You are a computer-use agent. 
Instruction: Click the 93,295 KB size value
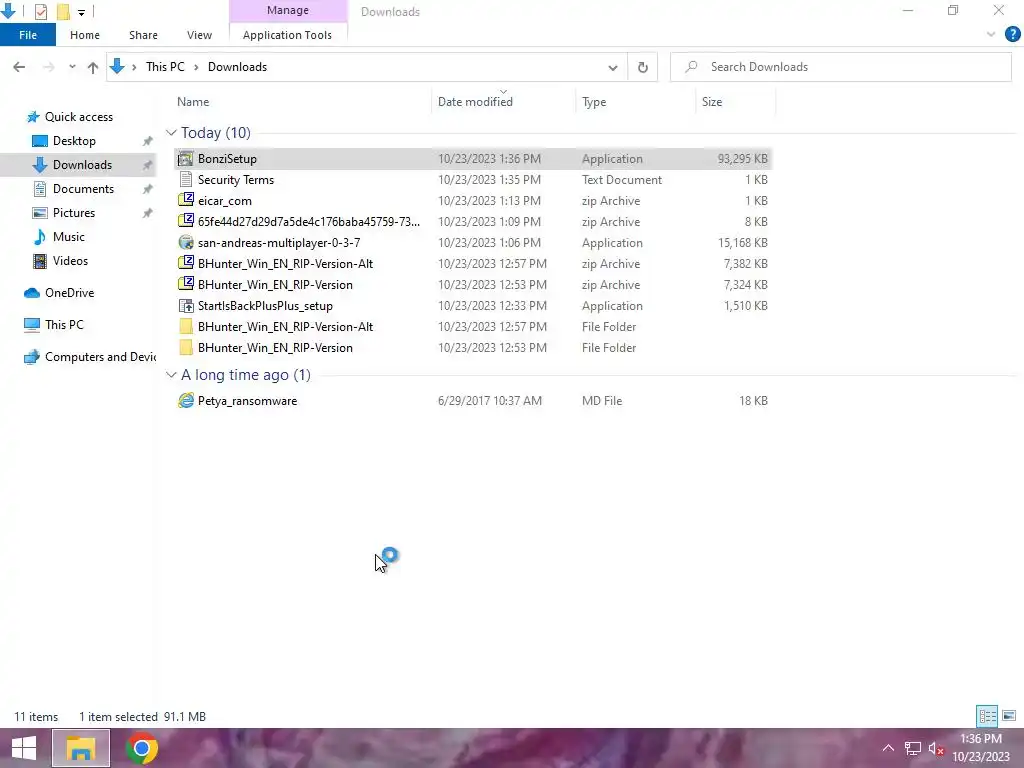(x=743, y=159)
